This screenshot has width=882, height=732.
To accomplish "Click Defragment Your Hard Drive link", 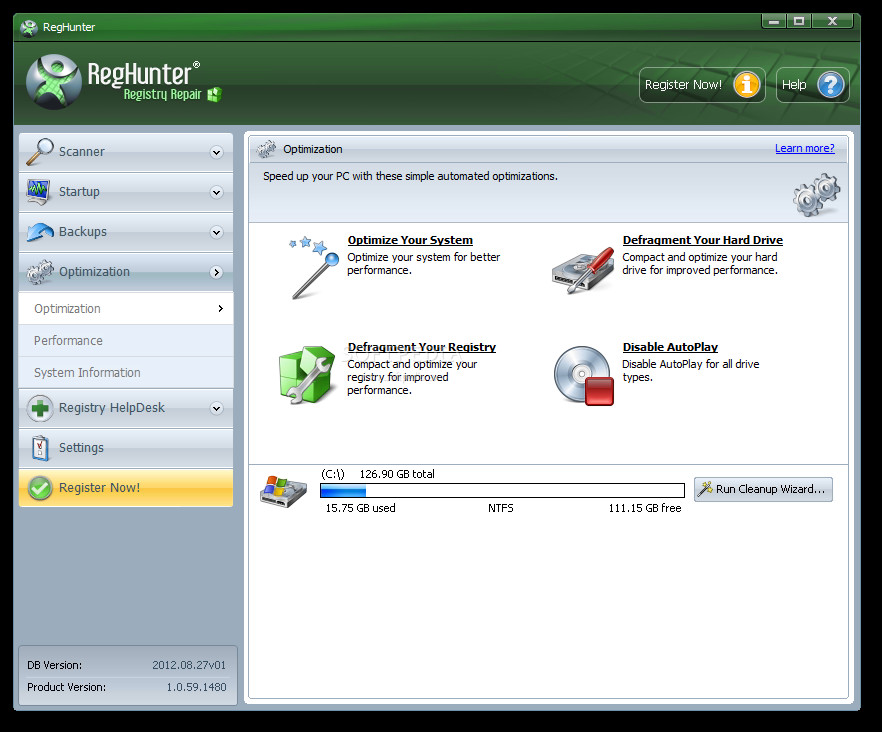I will (703, 240).
